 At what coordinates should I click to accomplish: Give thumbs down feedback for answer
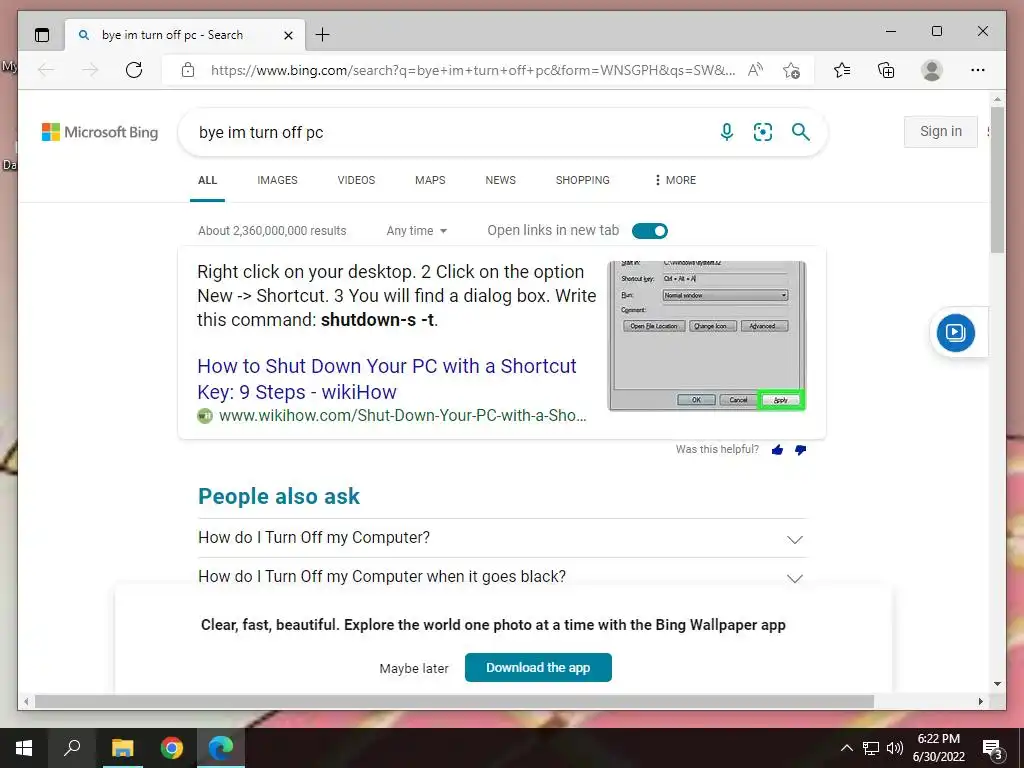tap(801, 449)
